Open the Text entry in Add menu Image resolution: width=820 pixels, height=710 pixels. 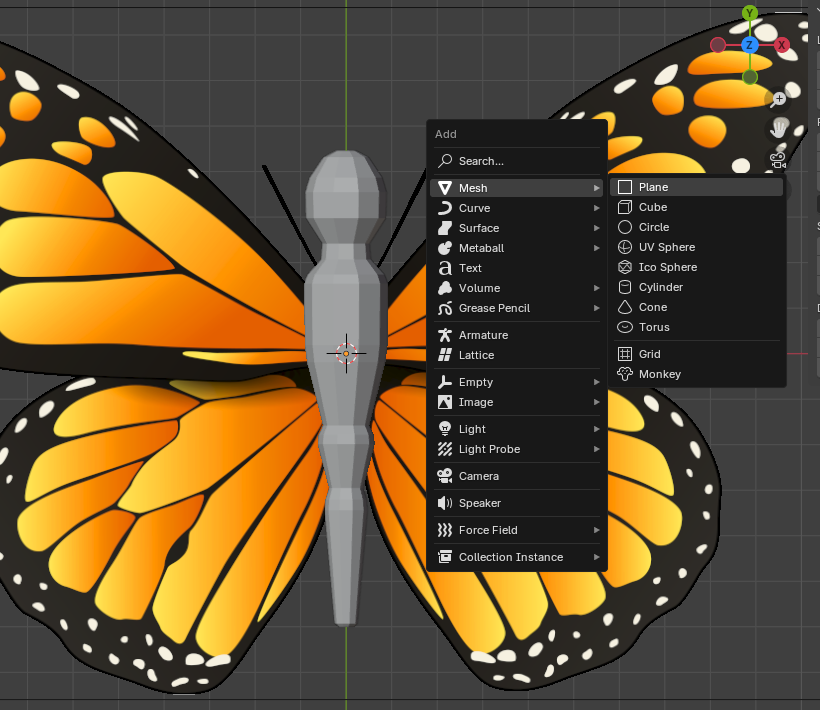point(517,268)
